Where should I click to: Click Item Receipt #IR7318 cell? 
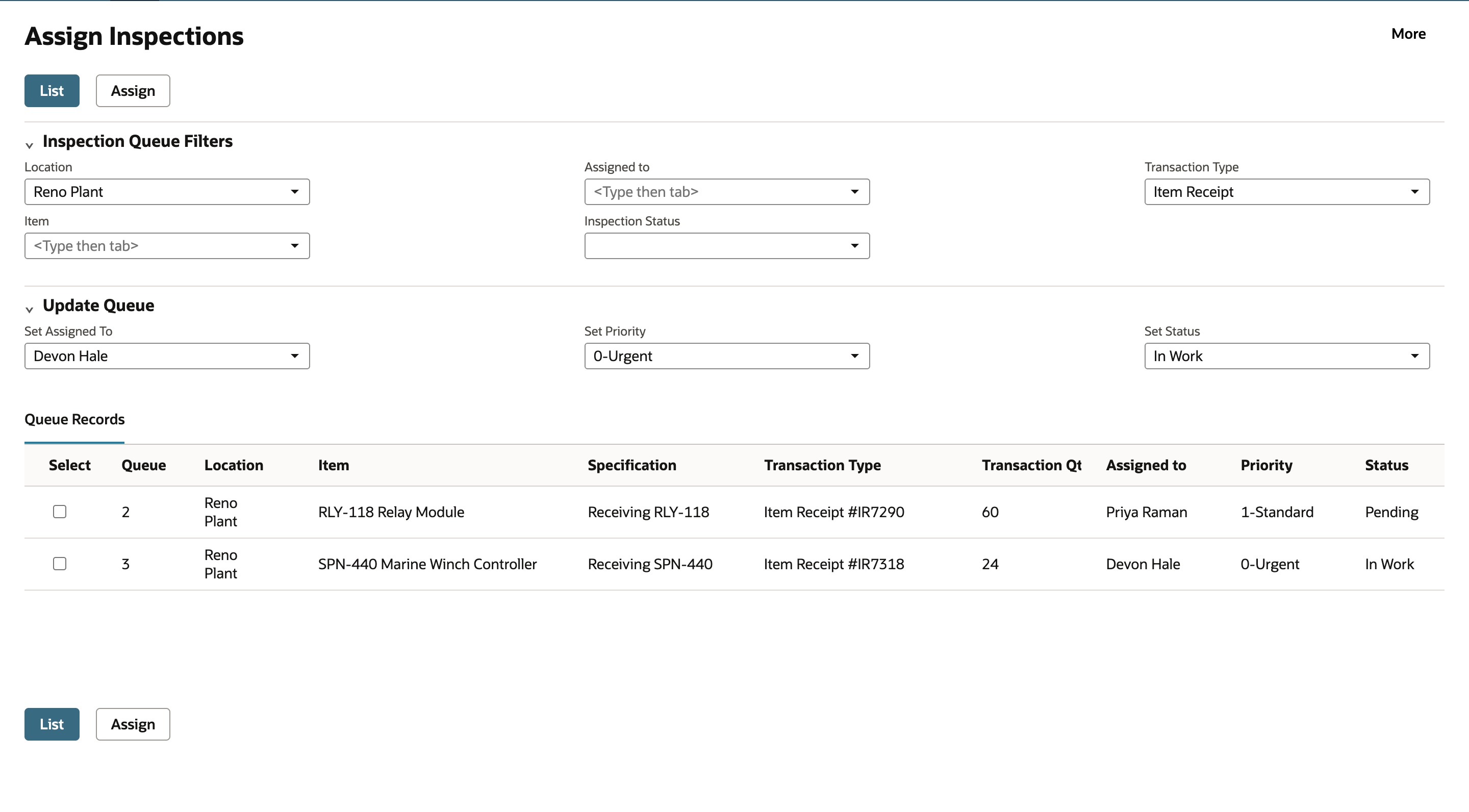pos(834,564)
